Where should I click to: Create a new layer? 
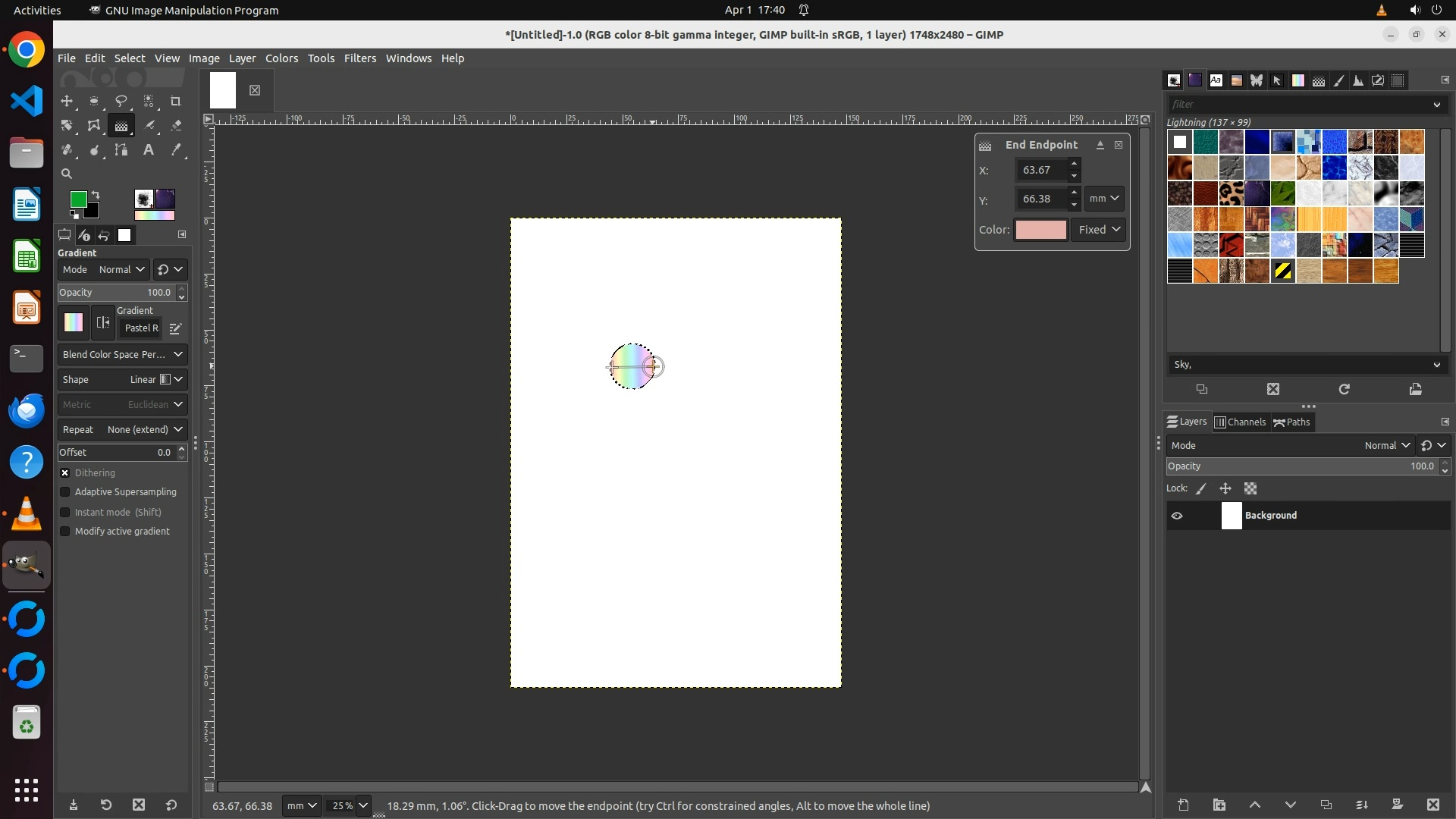[1183, 805]
